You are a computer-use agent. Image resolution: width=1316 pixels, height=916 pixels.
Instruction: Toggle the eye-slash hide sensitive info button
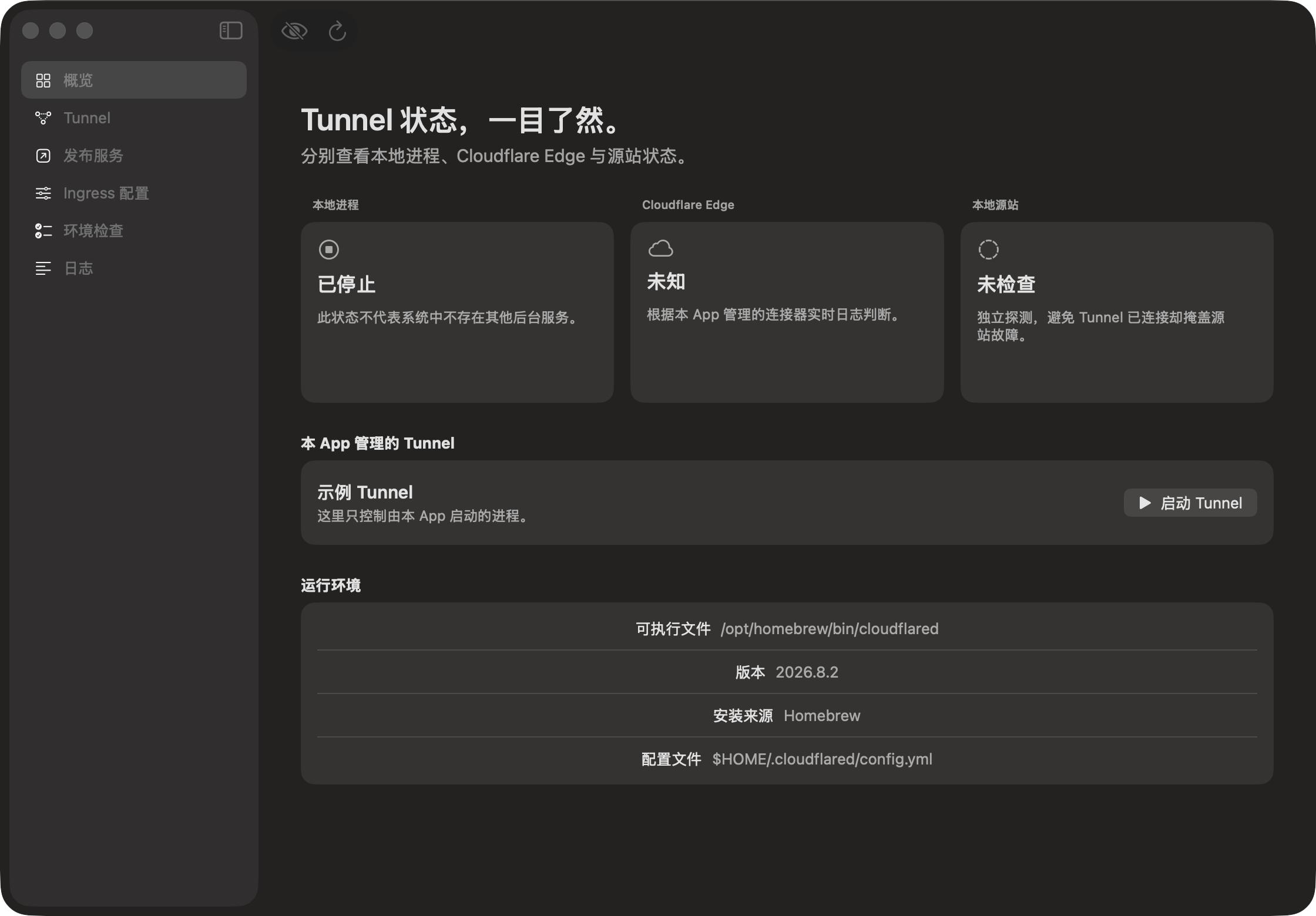click(x=294, y=31)
